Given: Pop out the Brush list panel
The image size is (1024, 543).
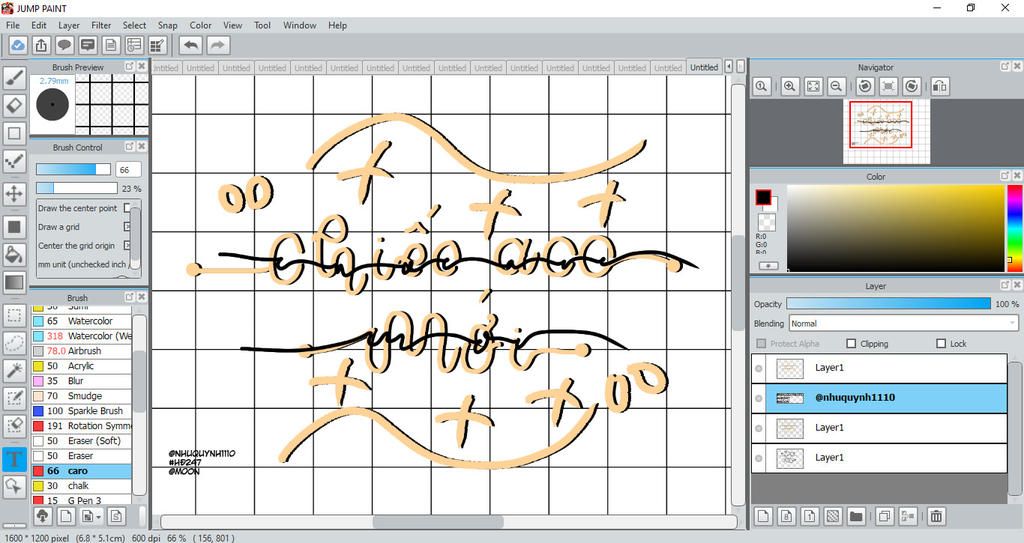Looking at the screenshot, I should pyautogui.click(x=129, y=297).
